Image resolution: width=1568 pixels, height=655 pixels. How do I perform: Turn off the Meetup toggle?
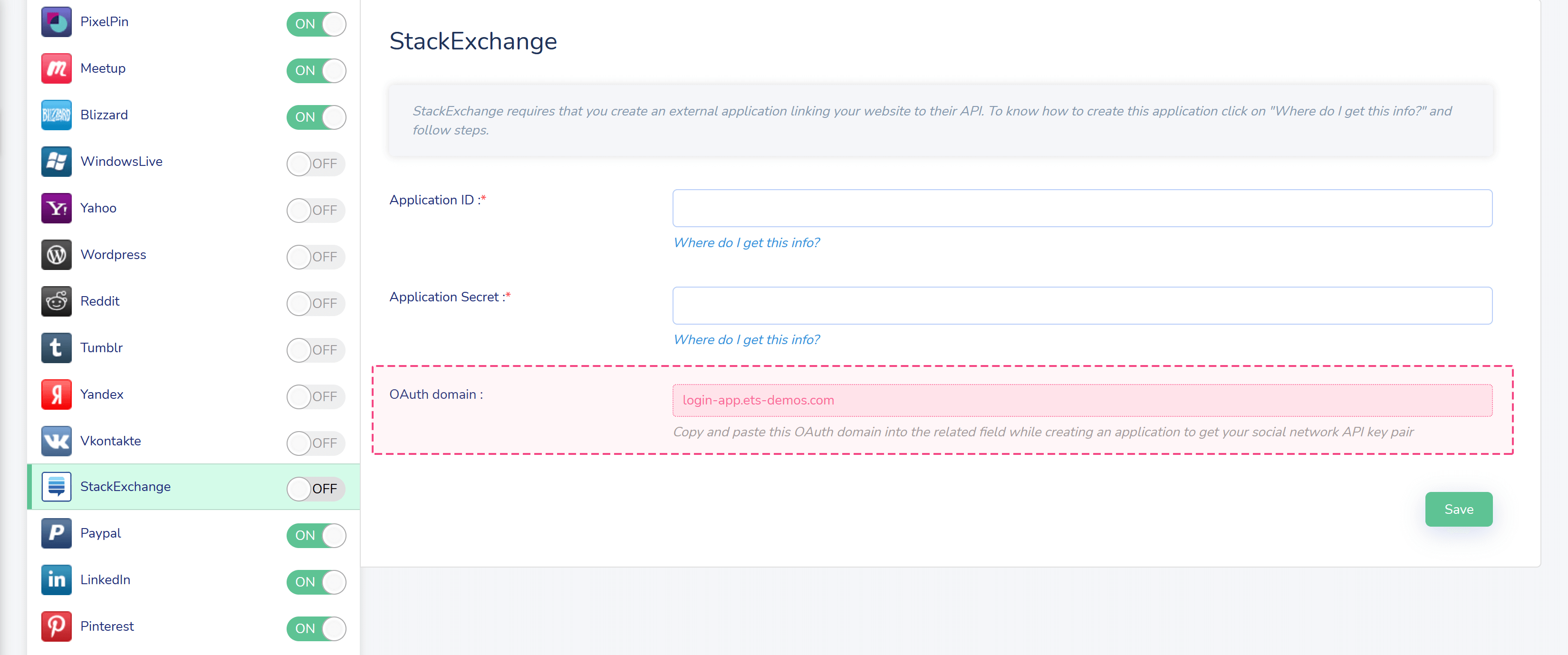pyautogui.click(x=316, y=71)
